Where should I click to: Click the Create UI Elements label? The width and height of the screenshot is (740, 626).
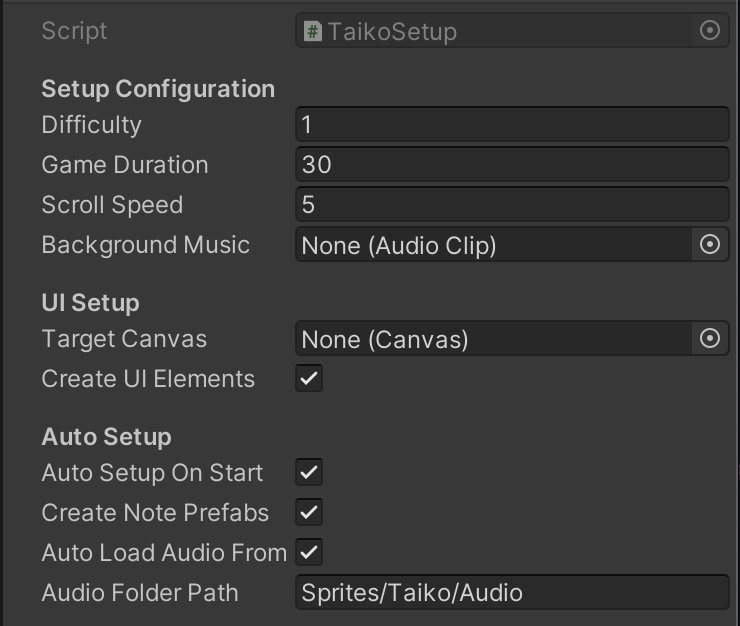148,379
